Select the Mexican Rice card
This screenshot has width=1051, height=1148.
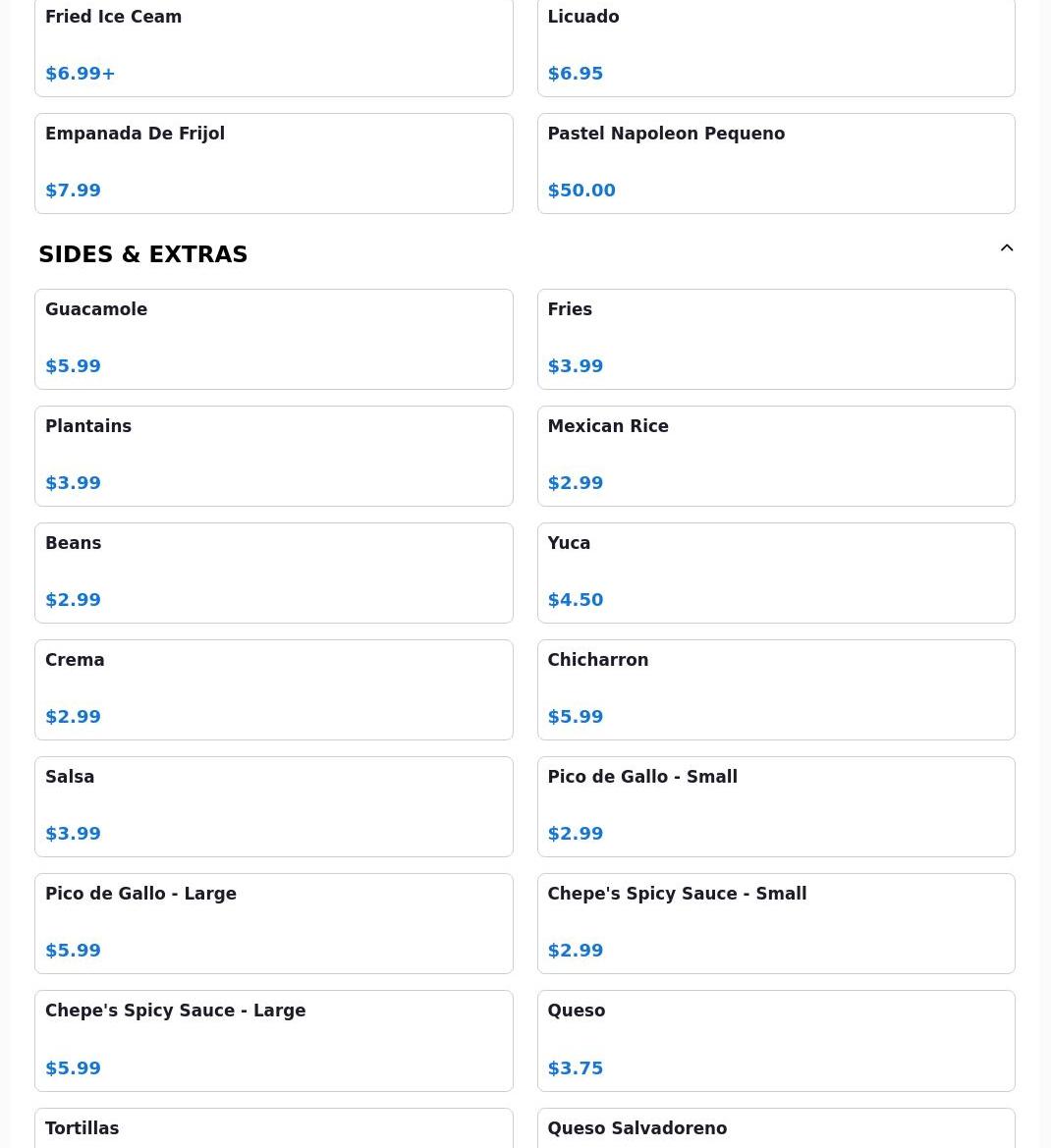776,456
